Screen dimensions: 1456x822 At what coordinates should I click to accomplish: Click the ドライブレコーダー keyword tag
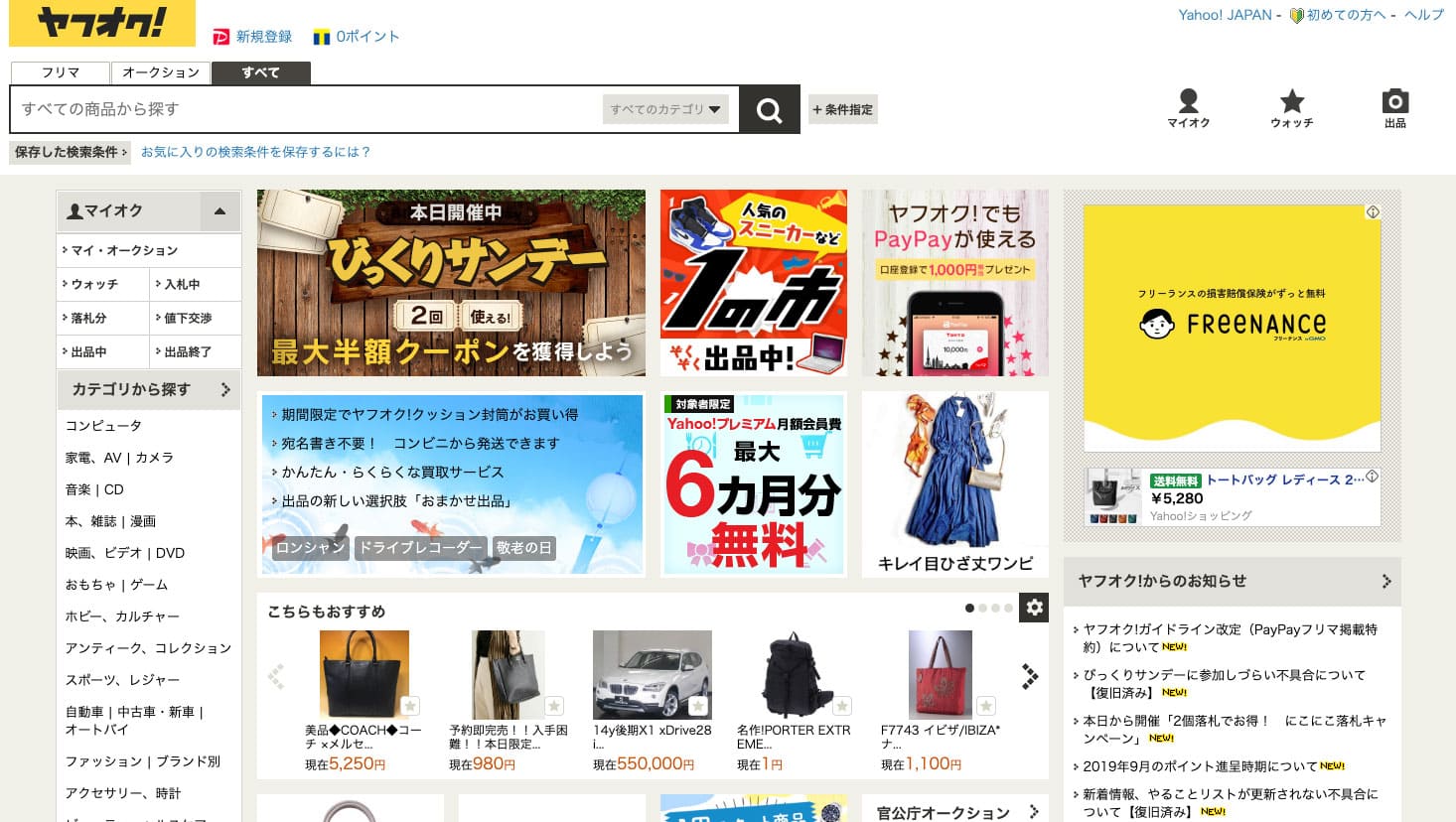click(420, 548)
